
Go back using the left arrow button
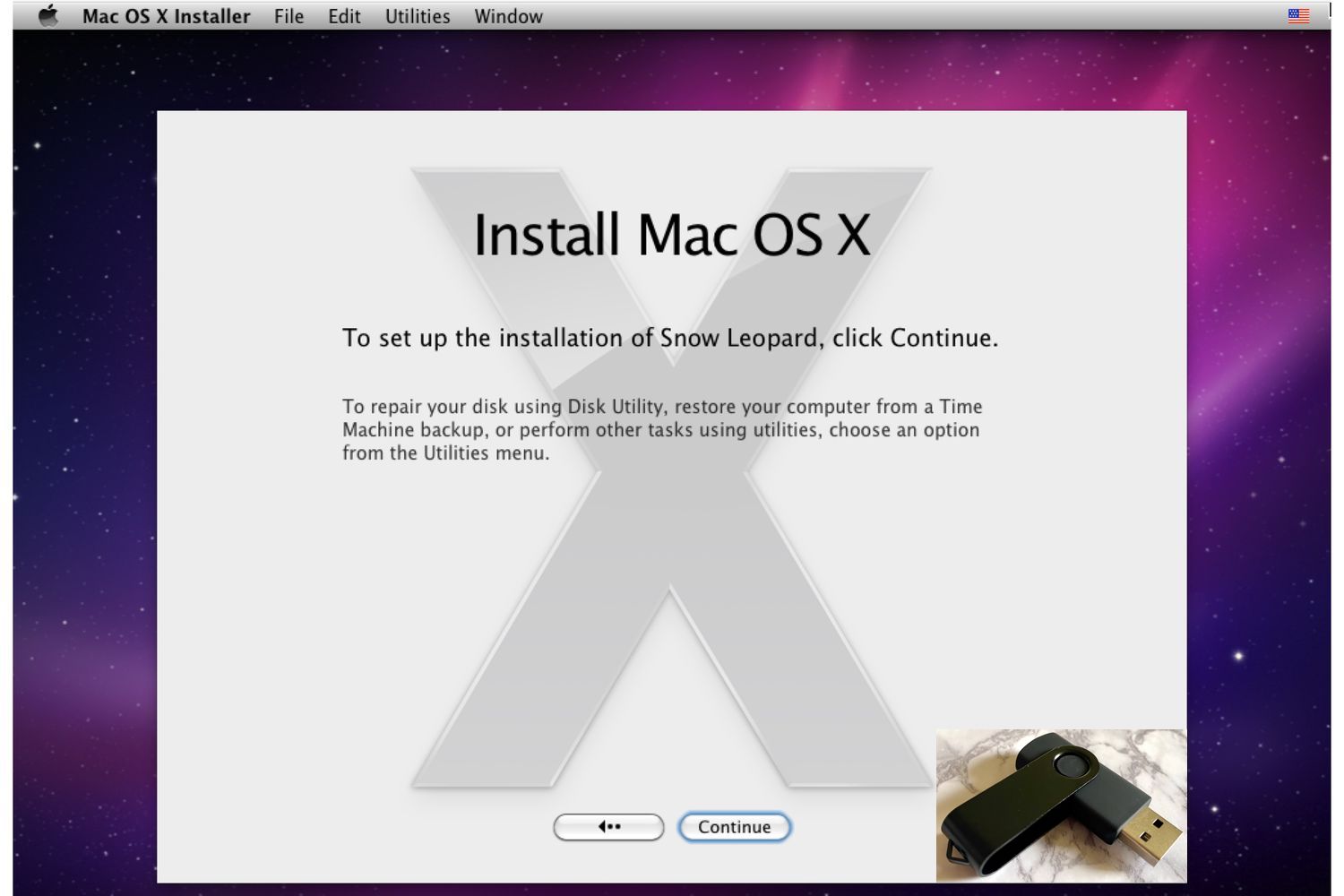608,827
